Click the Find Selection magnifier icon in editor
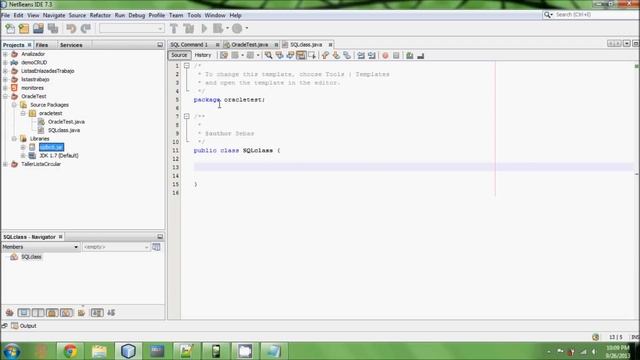The image size is (640, 360). [x=268, y=55]
